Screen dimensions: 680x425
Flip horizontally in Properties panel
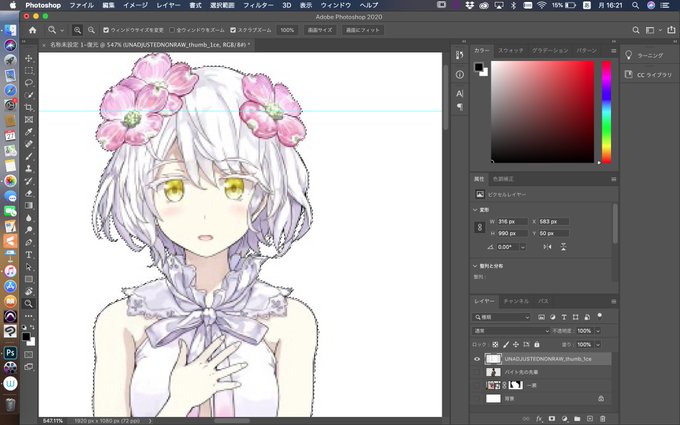click(x=547, y=247)
